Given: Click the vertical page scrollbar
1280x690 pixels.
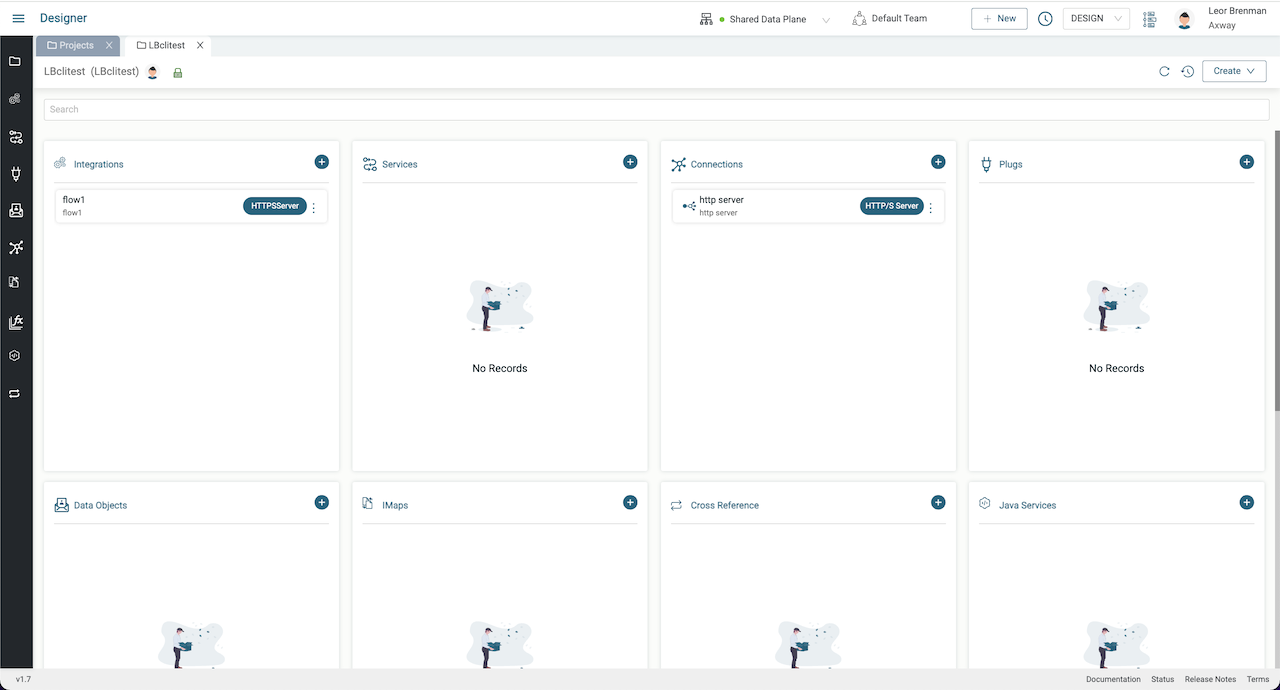Looking at the screenshot, I should 1276,270.
